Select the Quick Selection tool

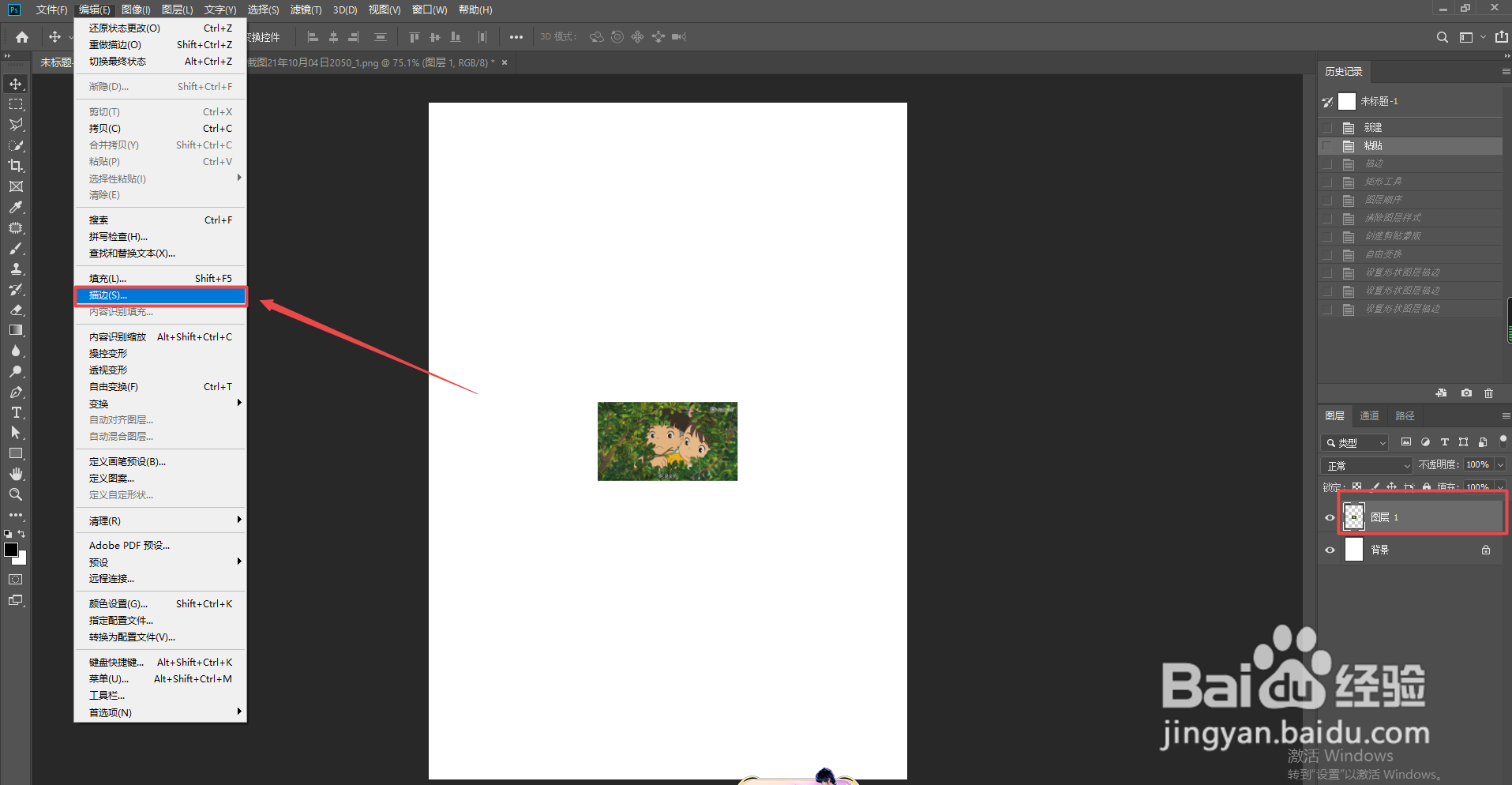tap(16, 145)
